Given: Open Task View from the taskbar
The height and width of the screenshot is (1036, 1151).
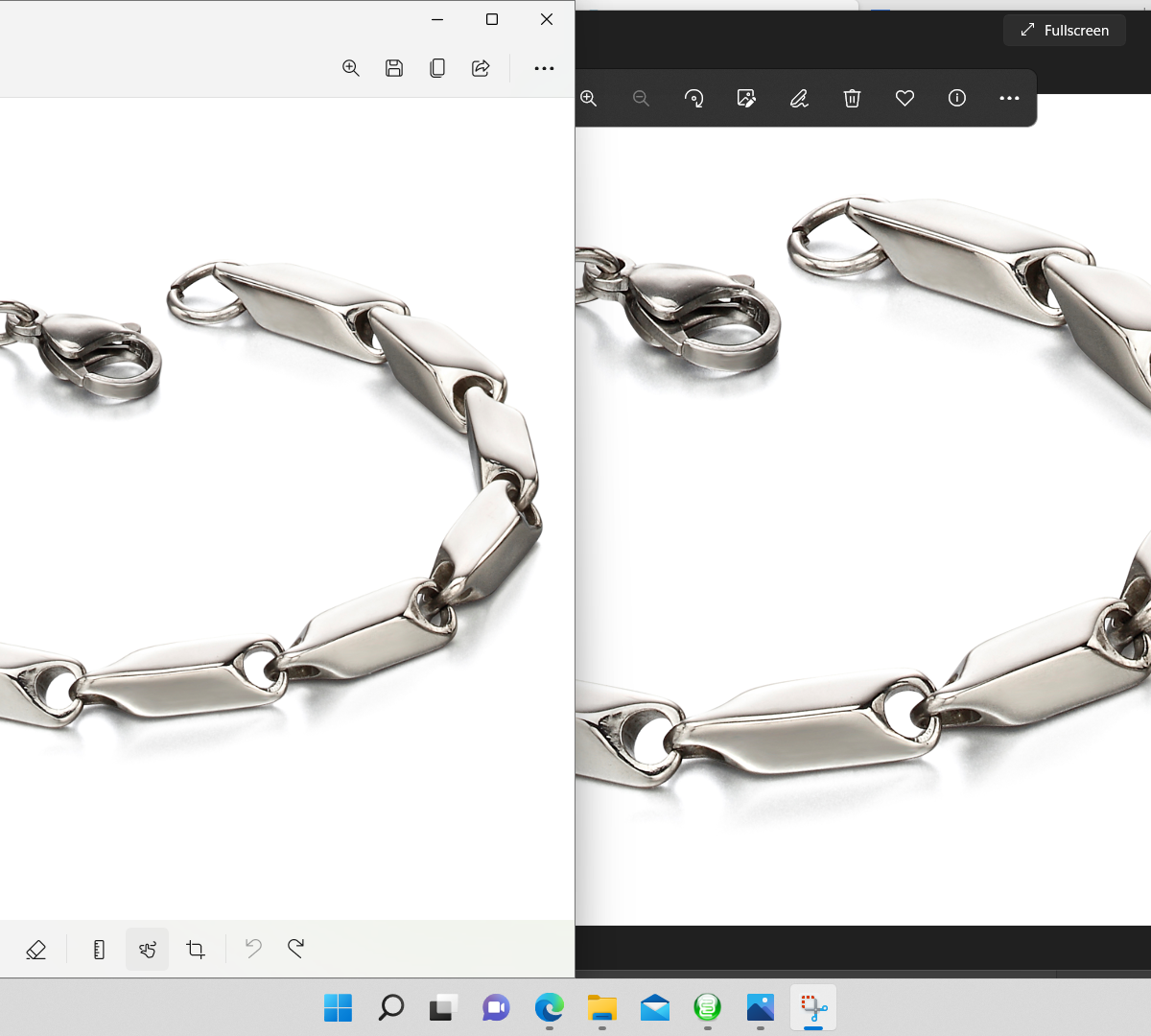Looking at the screenshot, I should click(x=443, y=1007).
